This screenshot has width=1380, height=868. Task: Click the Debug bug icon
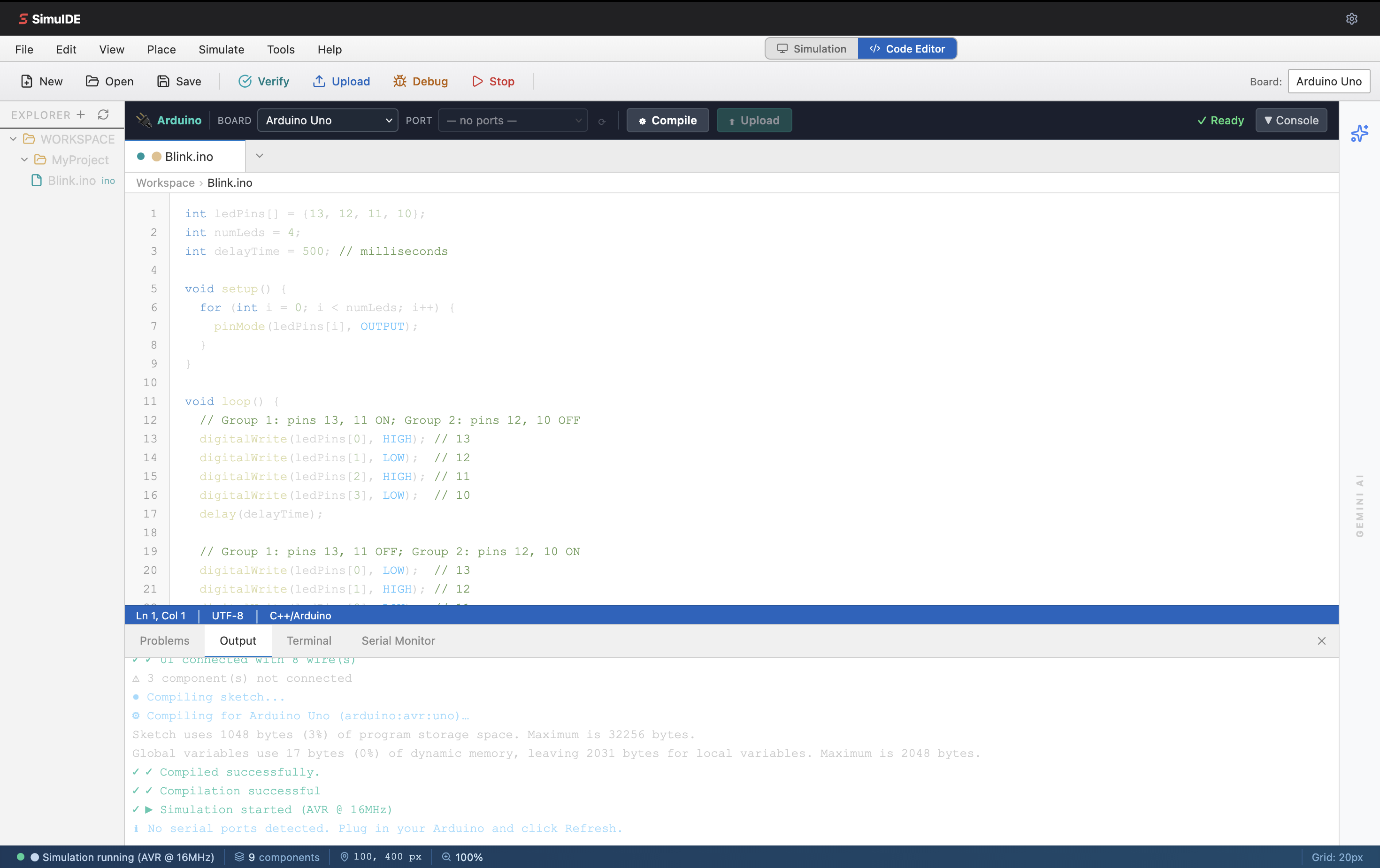coord(399,81)
